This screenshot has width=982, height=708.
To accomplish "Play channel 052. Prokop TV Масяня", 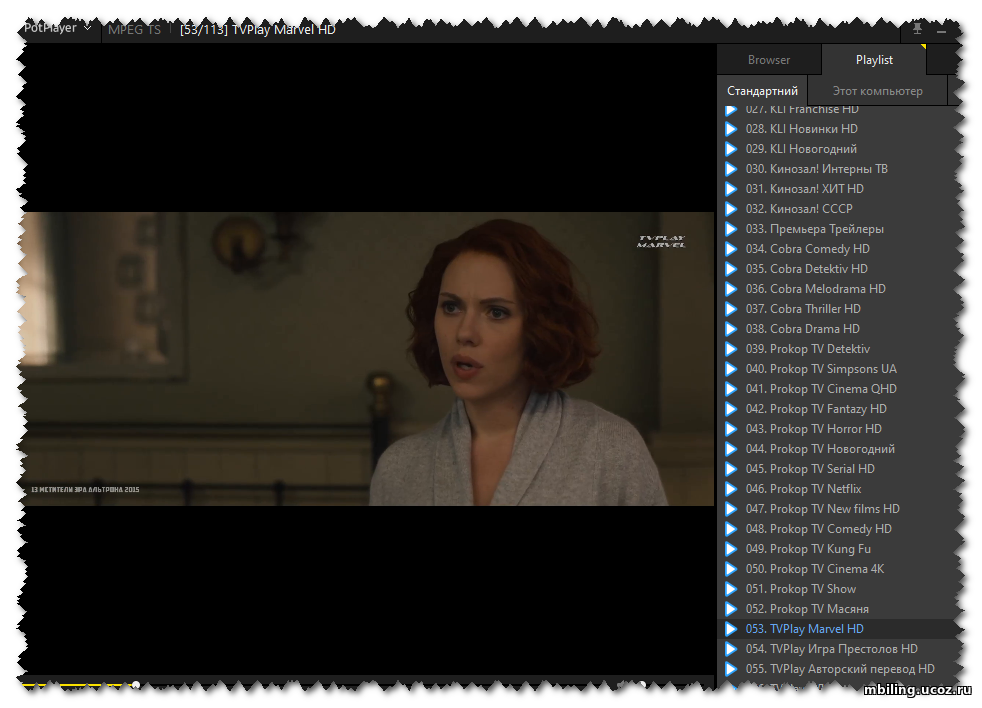I will (x=837, y=610).
